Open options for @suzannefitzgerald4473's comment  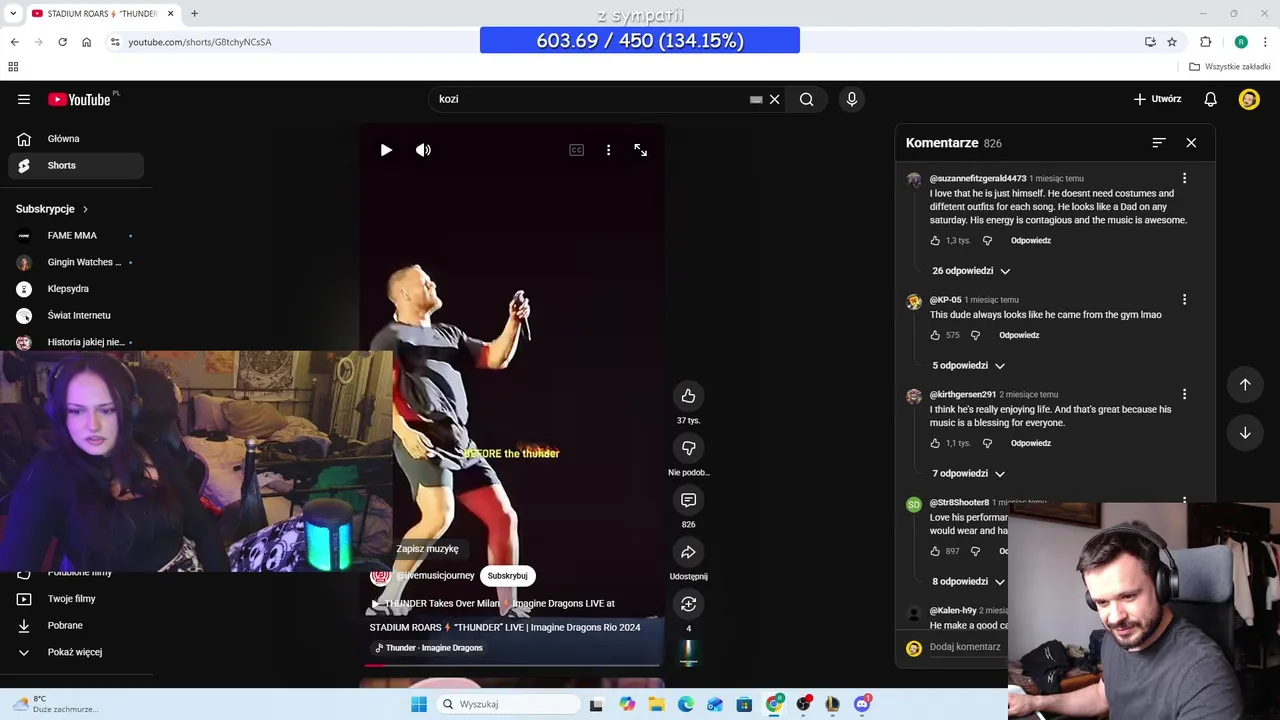tap(1184, 178)
